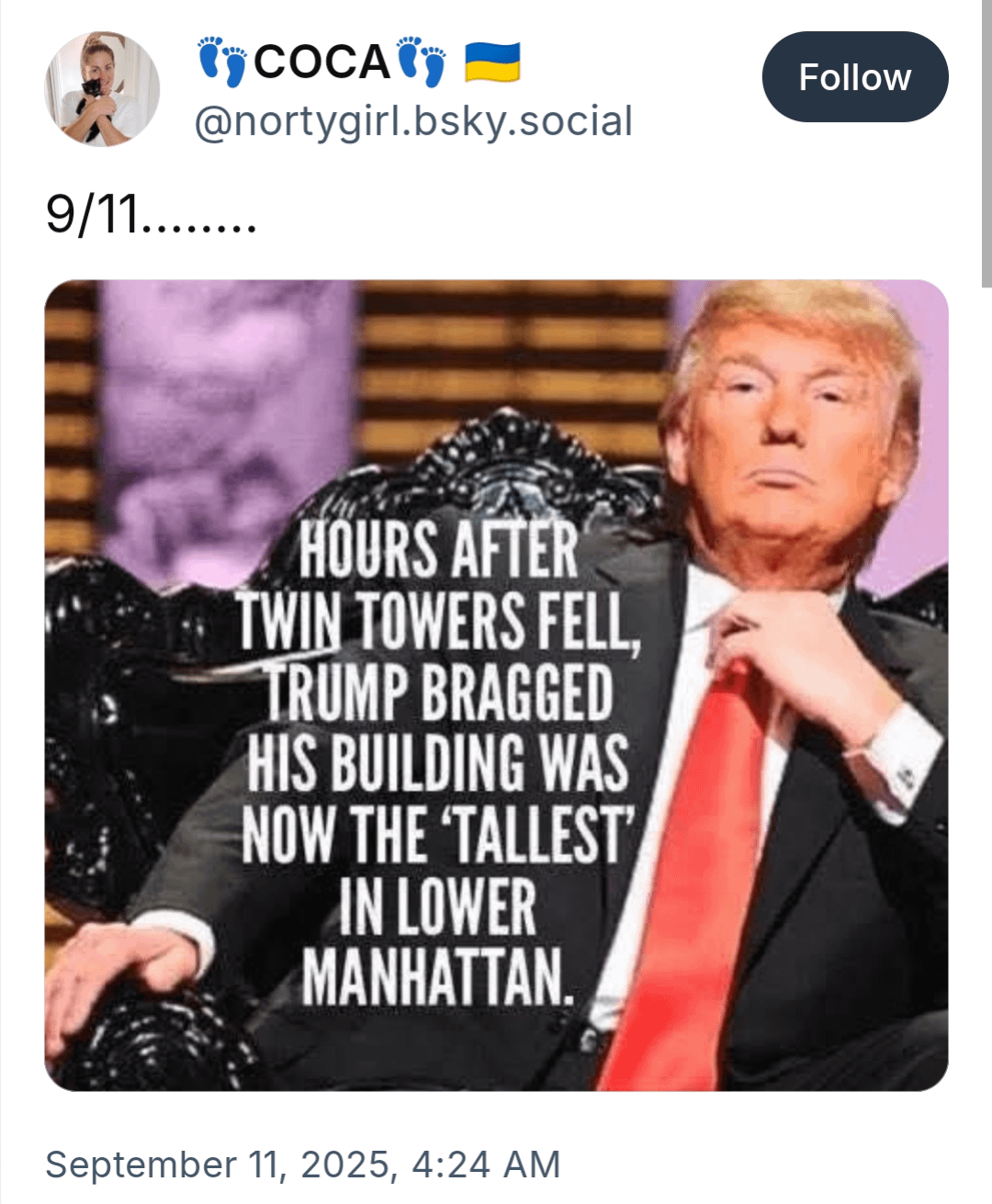Click the footprints emoji after COCA

click(x=422, y=62)
